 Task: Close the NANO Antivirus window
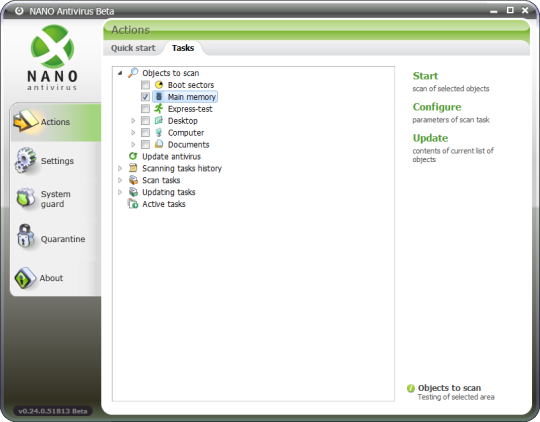(x=525, y=10)
